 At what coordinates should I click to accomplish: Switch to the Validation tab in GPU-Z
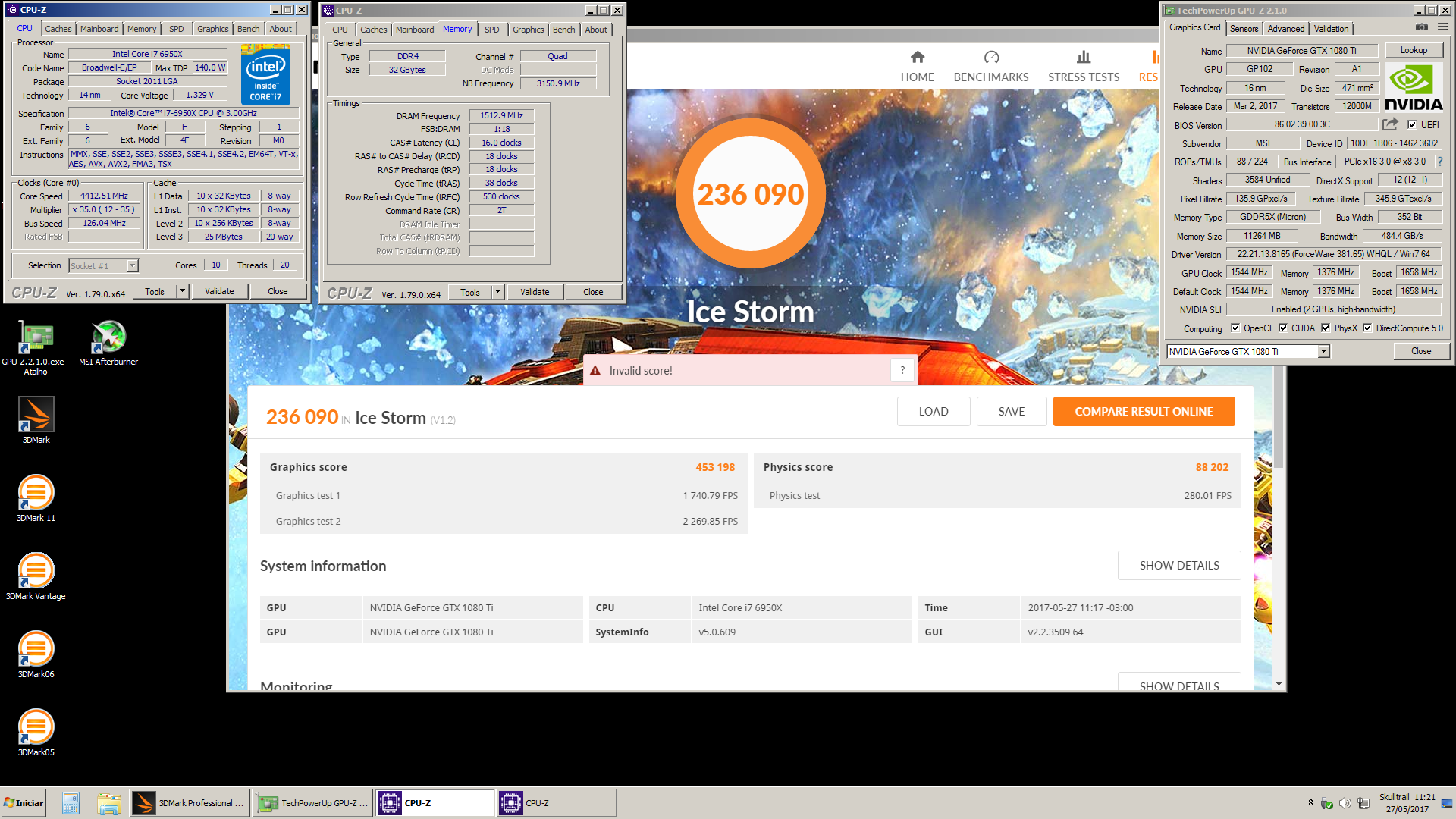click(1331, 29)
